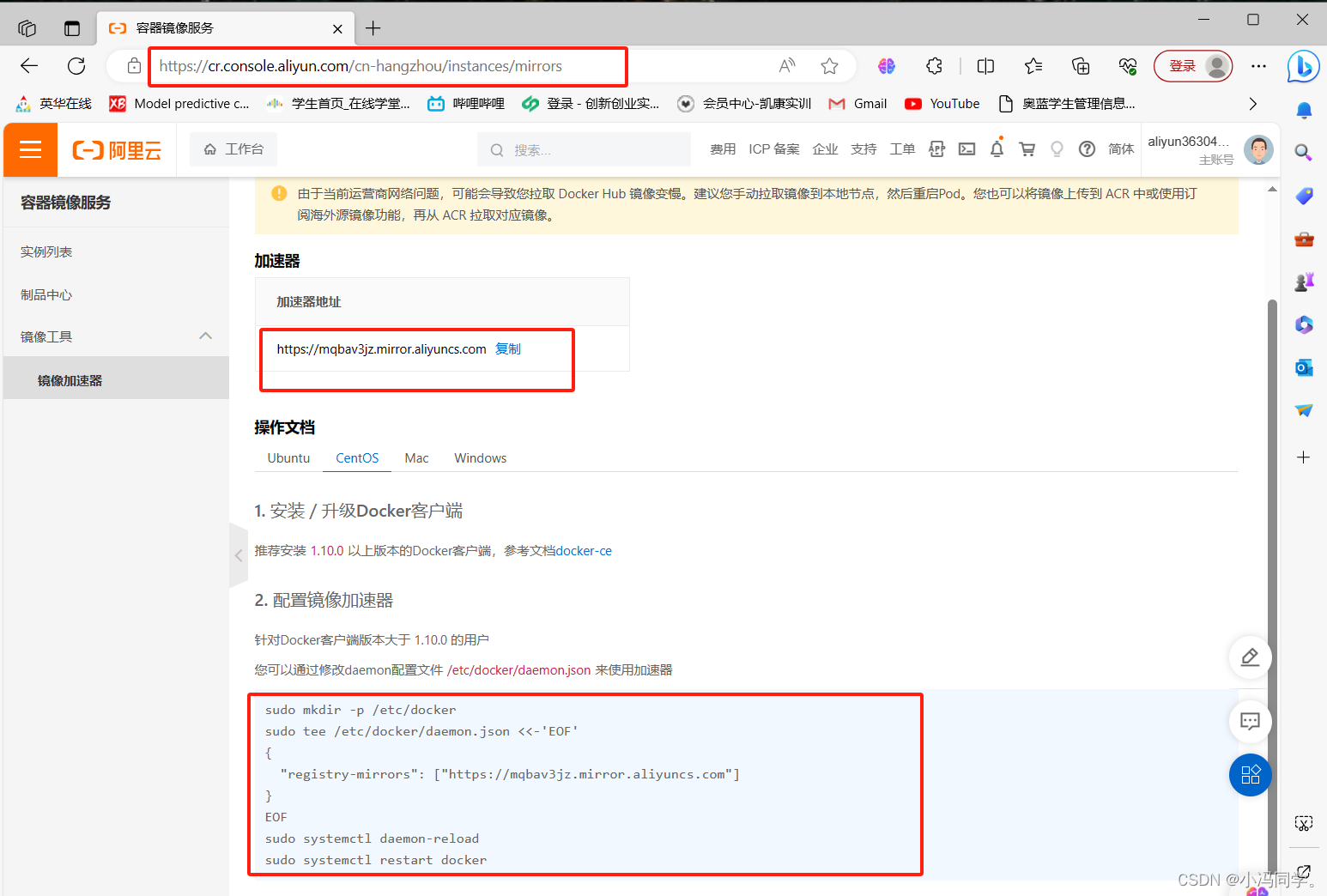Screen dimensions: 1327x896
Task: Click the floating edit pencil button
Action: point(1250,657)
